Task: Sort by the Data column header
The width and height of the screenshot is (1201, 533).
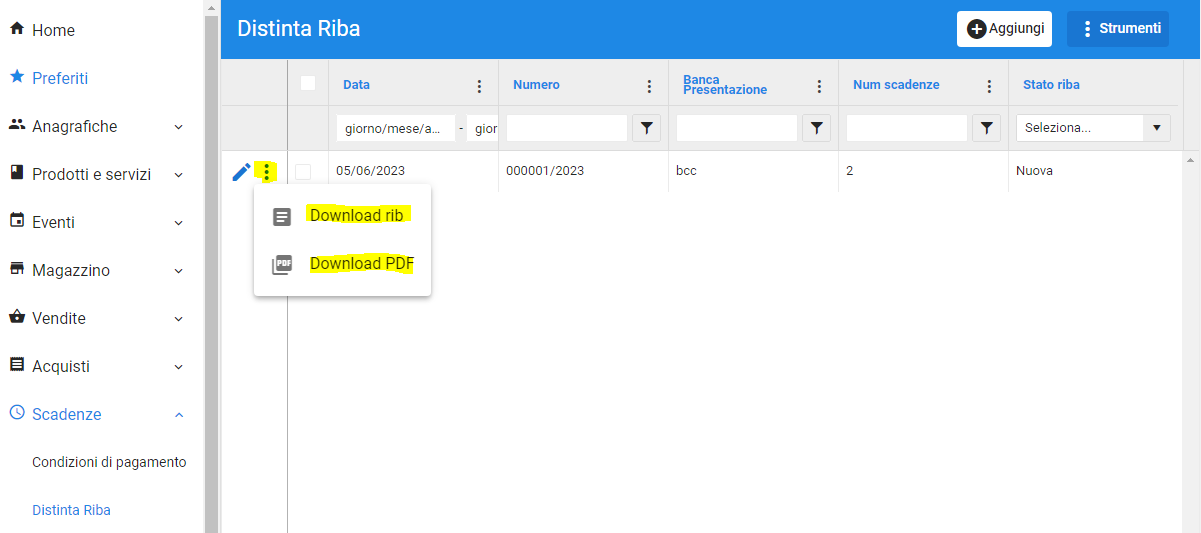Action: pyautogui.click(x=356, y=85)
